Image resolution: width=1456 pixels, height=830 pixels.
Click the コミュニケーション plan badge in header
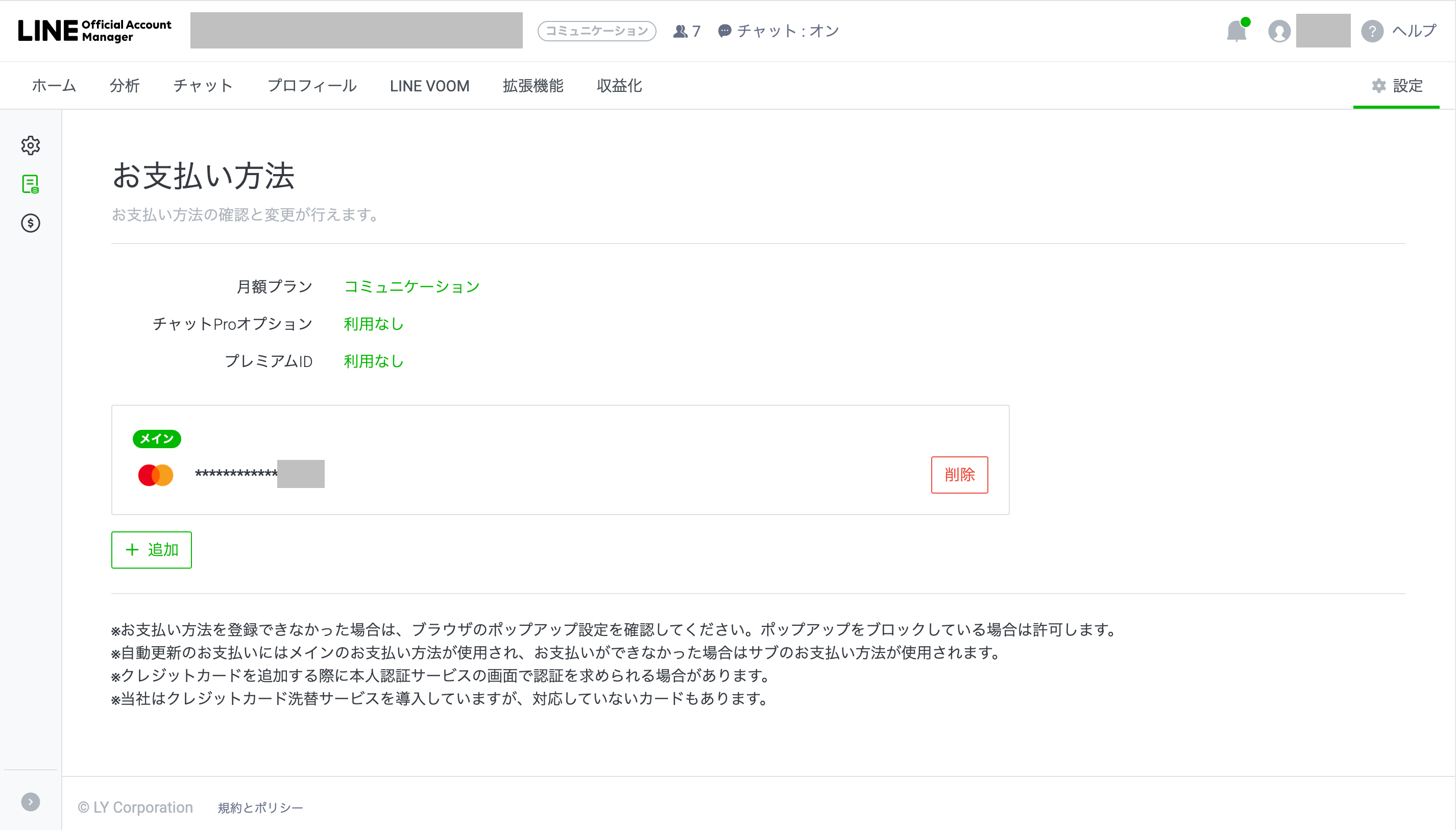pyautogui.click(x=596, y=31)
